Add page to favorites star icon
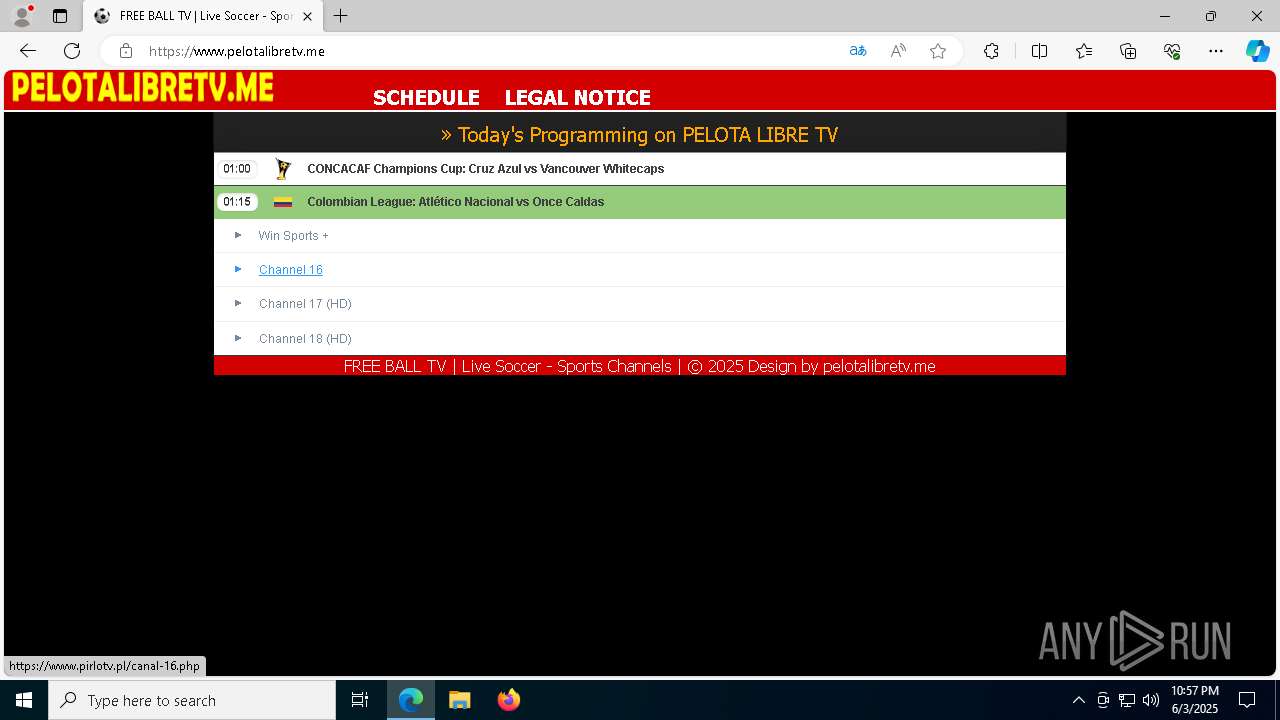1280x720 pixels. [x=938, y=51]
